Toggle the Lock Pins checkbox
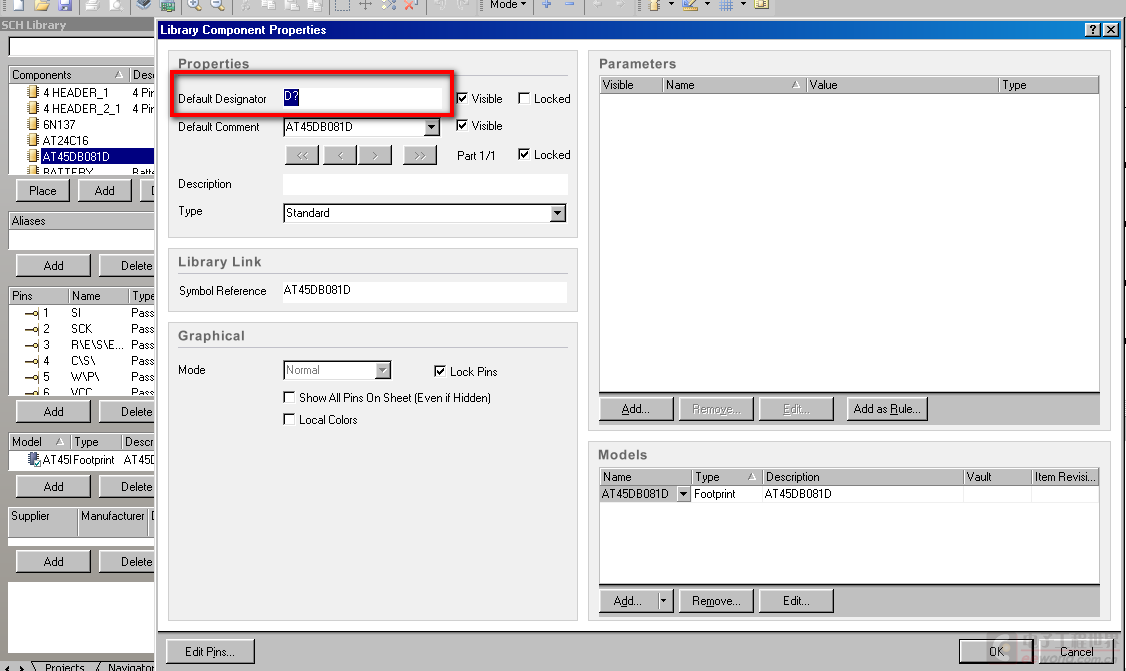Image resolution: width=1126 pixels, height=671 pixels. click(x=439, y=371)
